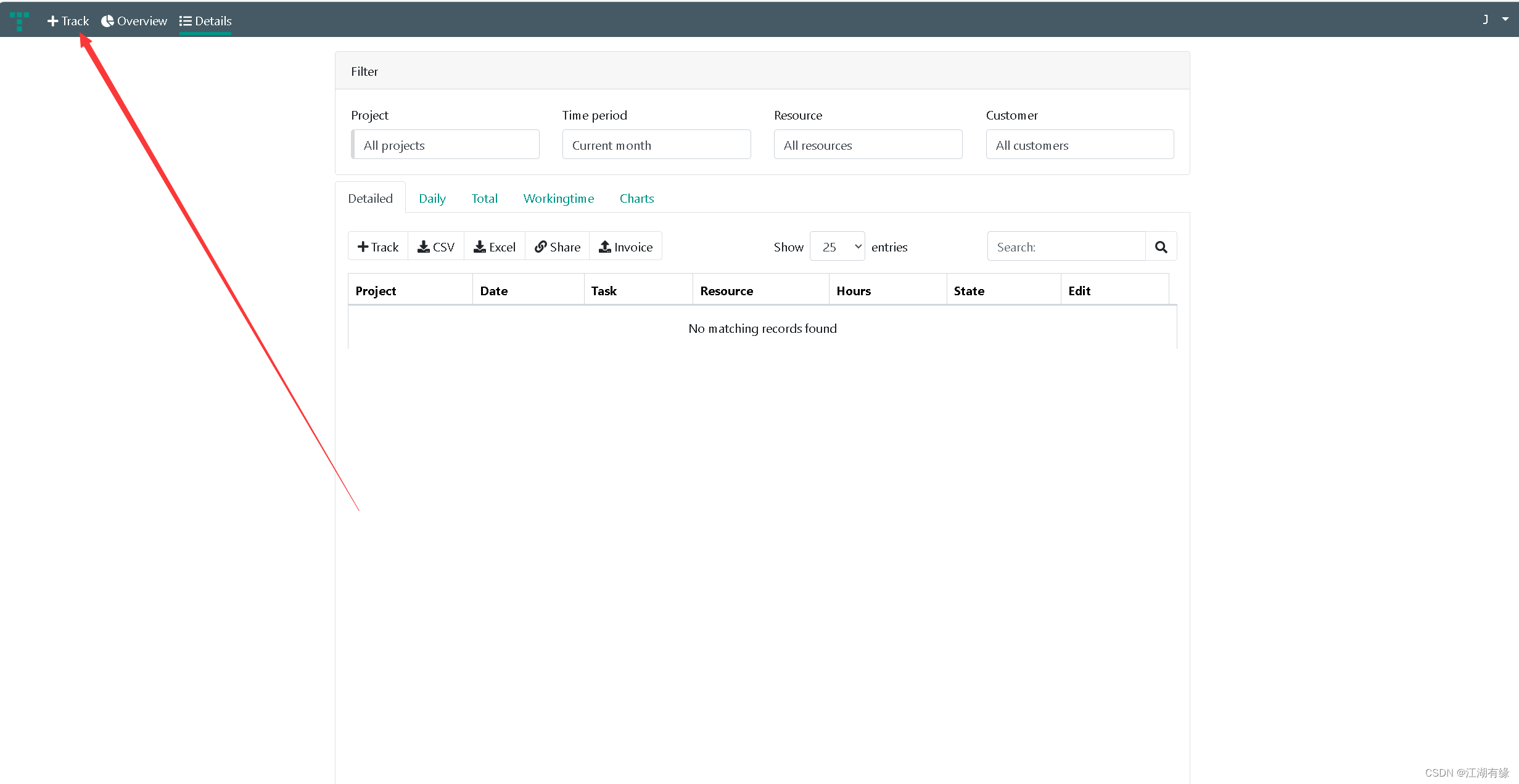This screenshot has width=1519, height=784.
Task: Click the Share link button
Action: (558, 247)
